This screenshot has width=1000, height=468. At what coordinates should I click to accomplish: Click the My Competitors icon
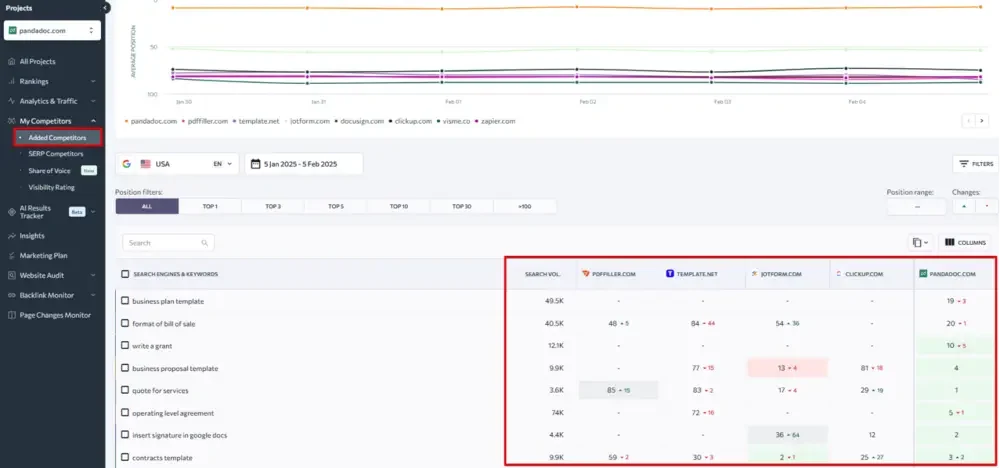[x=11, y=121]
